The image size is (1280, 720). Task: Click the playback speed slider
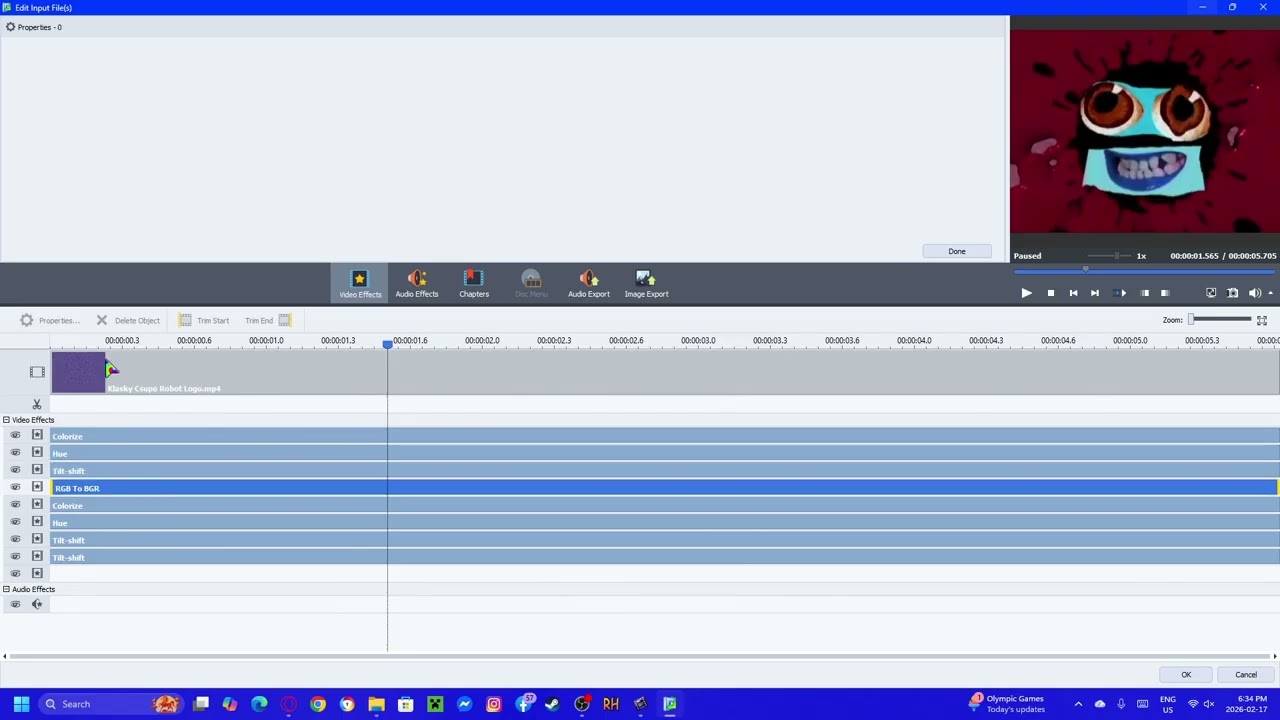pyautogui.click(x=1110, y=256)
